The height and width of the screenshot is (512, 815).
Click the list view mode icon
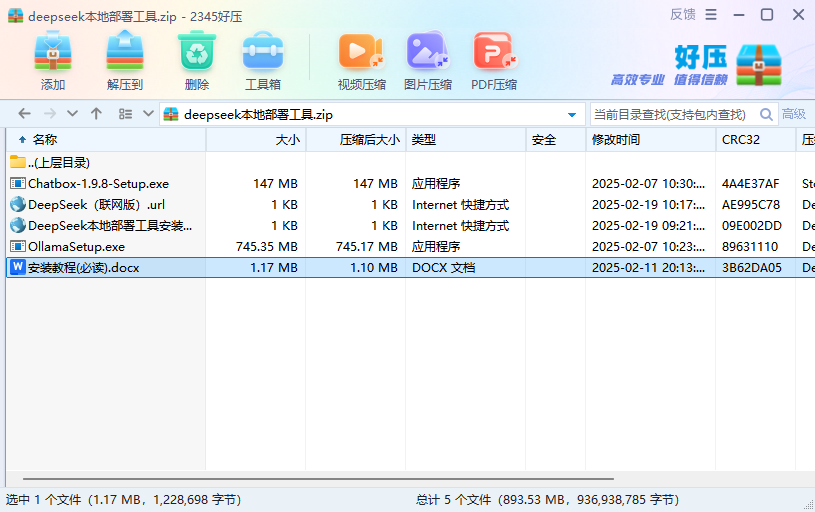point(125,114)
